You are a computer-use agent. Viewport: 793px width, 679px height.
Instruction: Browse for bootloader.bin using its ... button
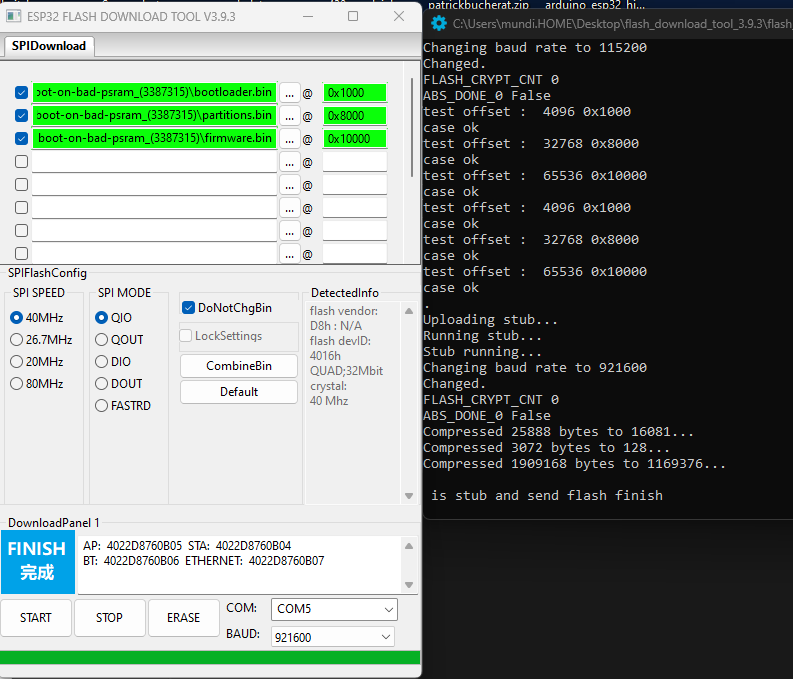289,93
